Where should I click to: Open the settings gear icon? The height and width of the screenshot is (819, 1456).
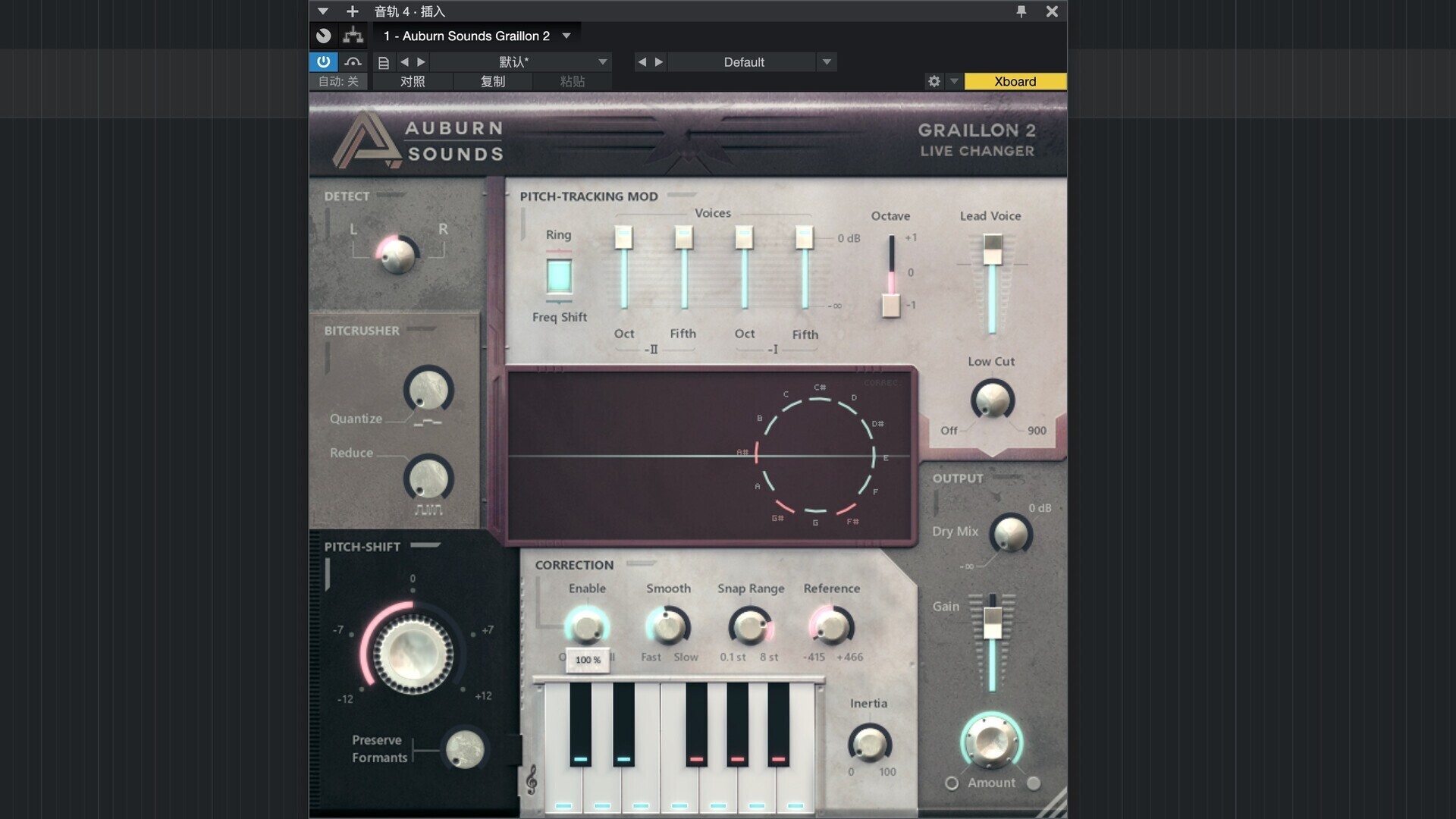click(934, 81)
